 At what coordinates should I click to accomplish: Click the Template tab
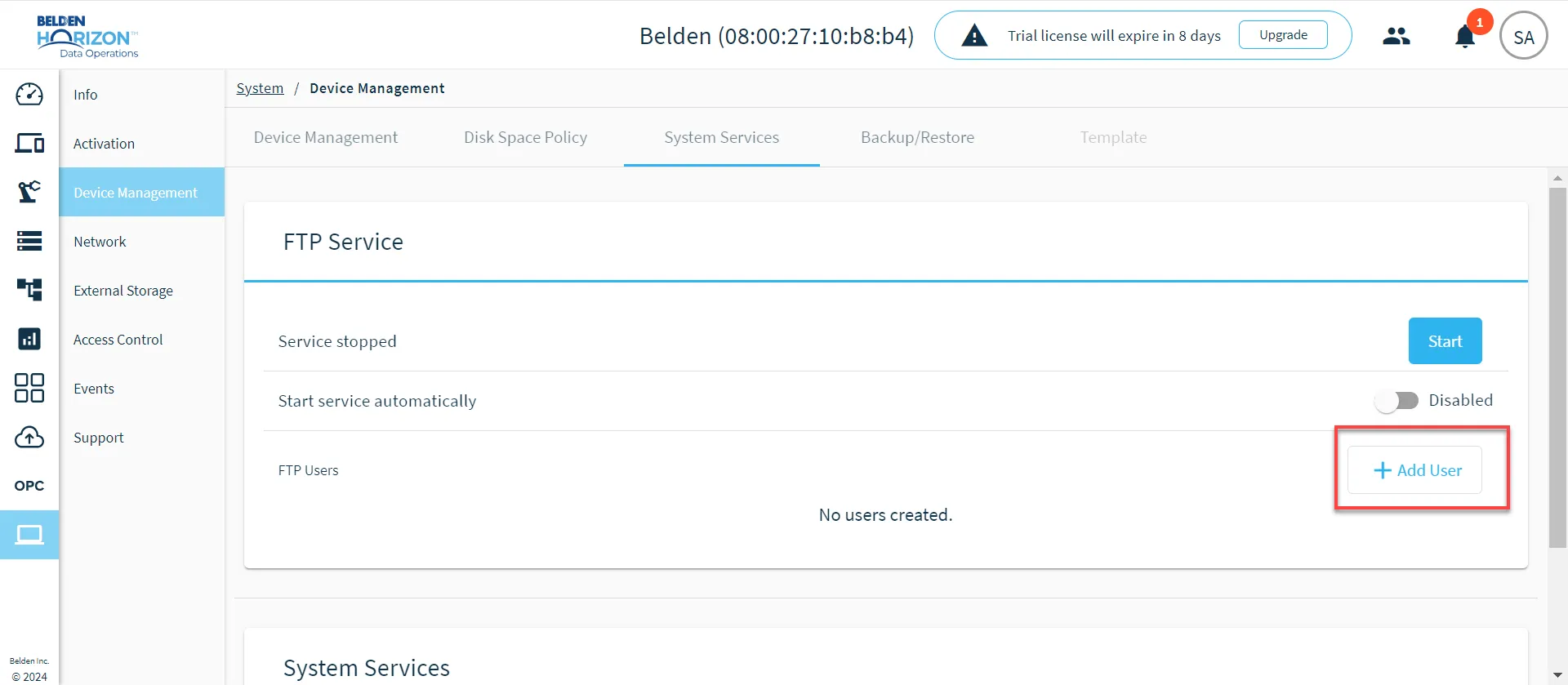coord(1114,137)
